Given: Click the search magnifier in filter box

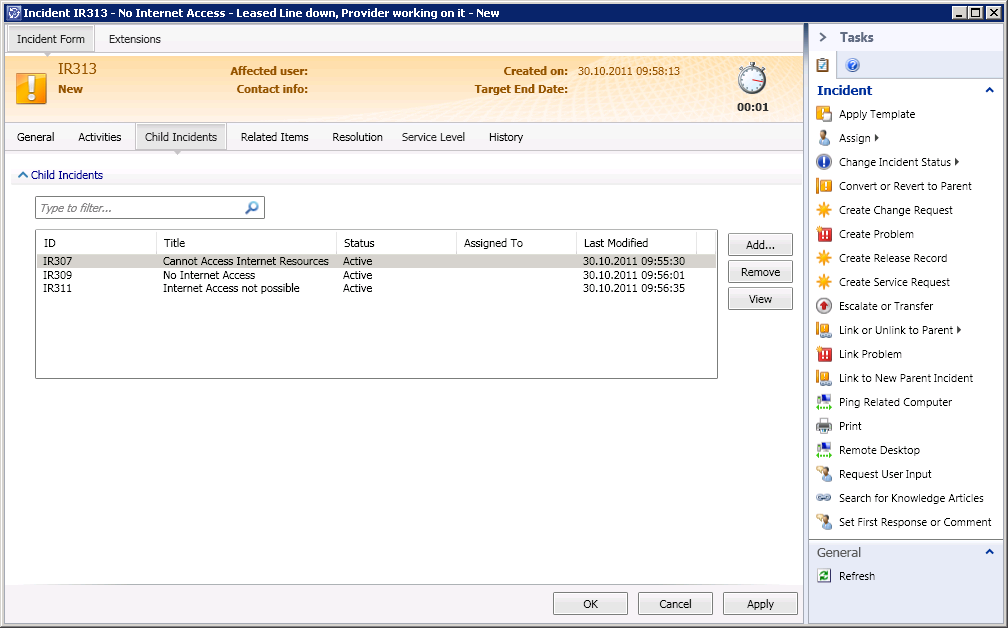Looking at the screenshot, I should [252, 208].
